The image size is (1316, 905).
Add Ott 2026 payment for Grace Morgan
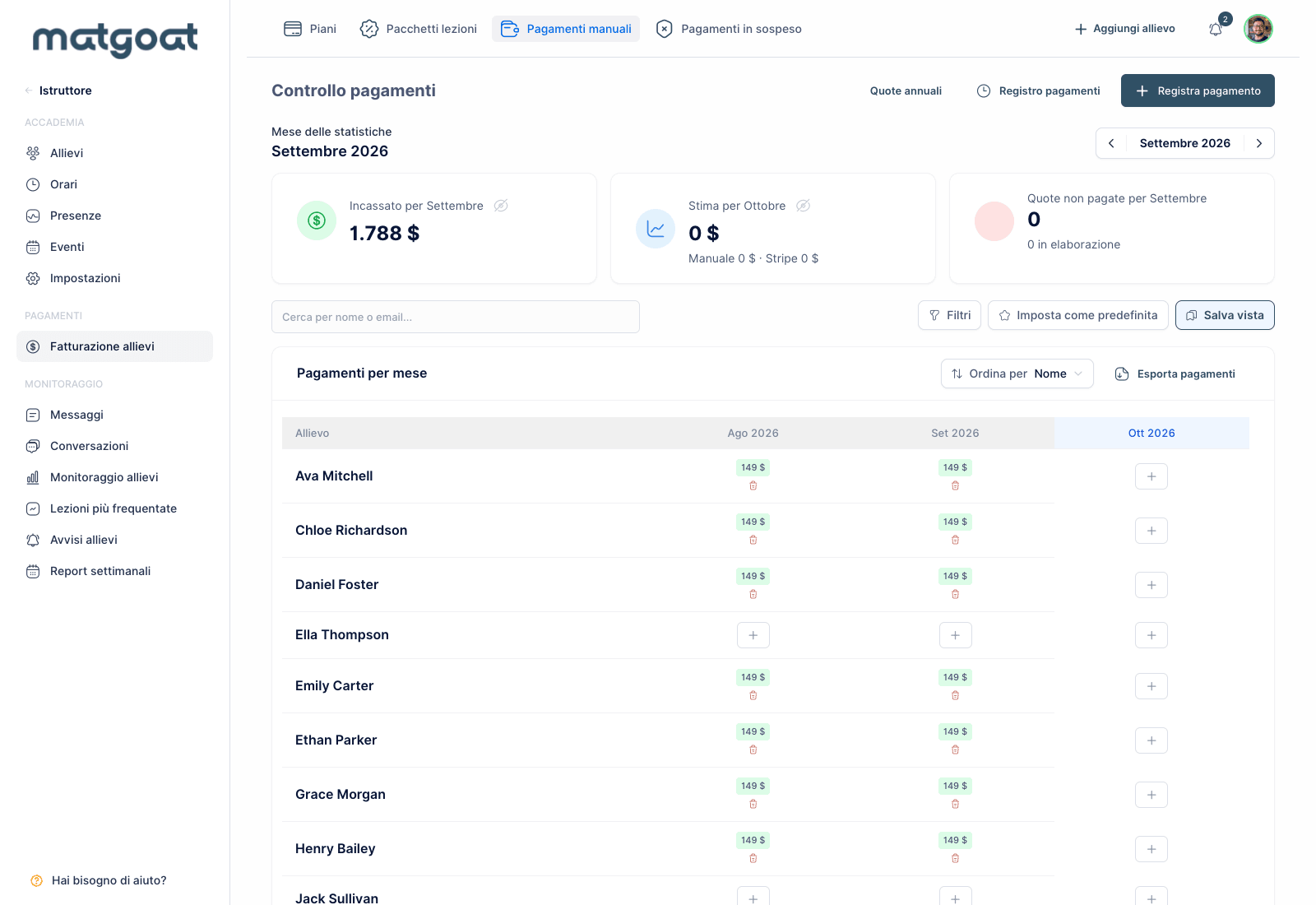pos(1151,795)
